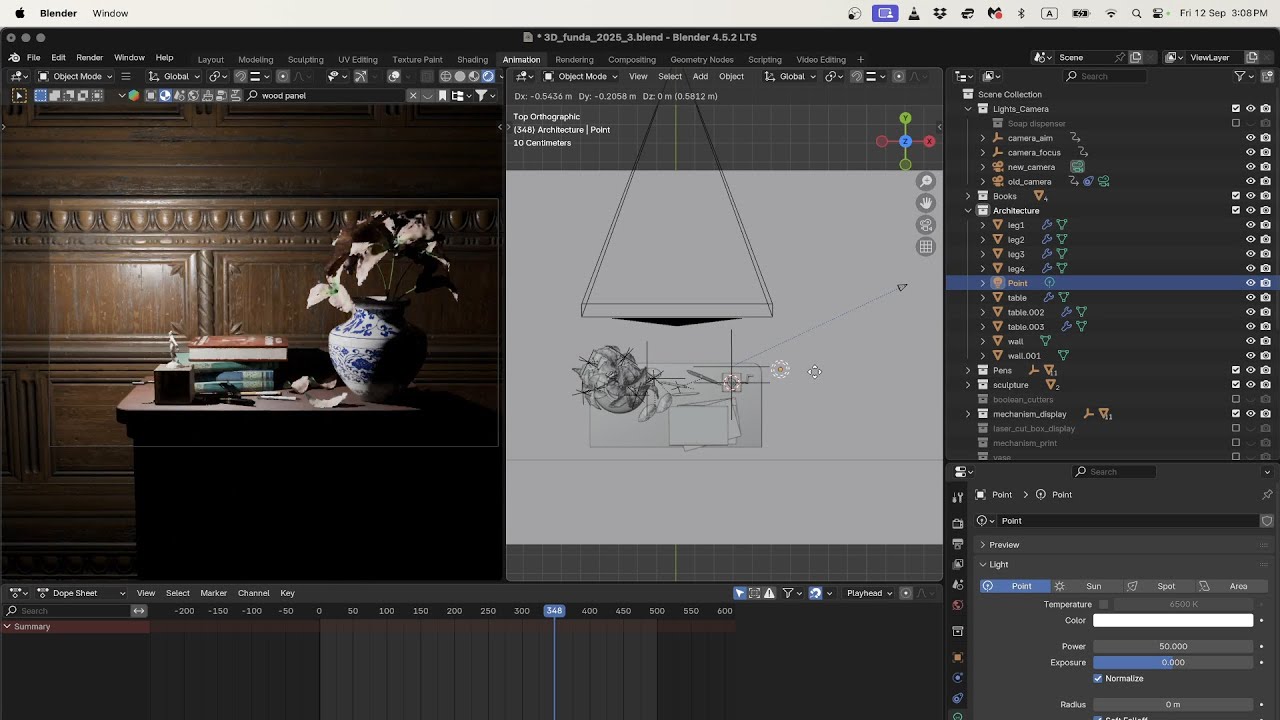Click the green Y axis gizmo ball

pos(905,118)
